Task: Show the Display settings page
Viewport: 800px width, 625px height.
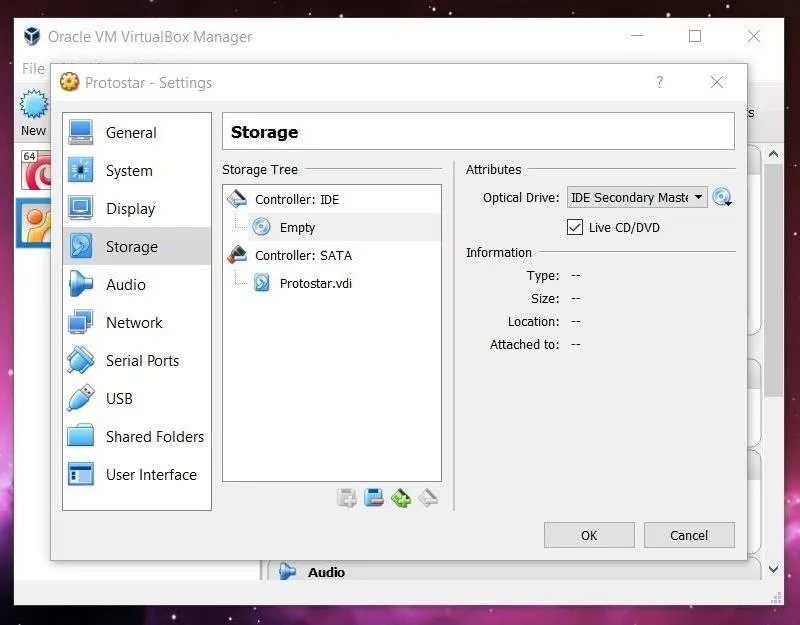Action: [137, 209]
